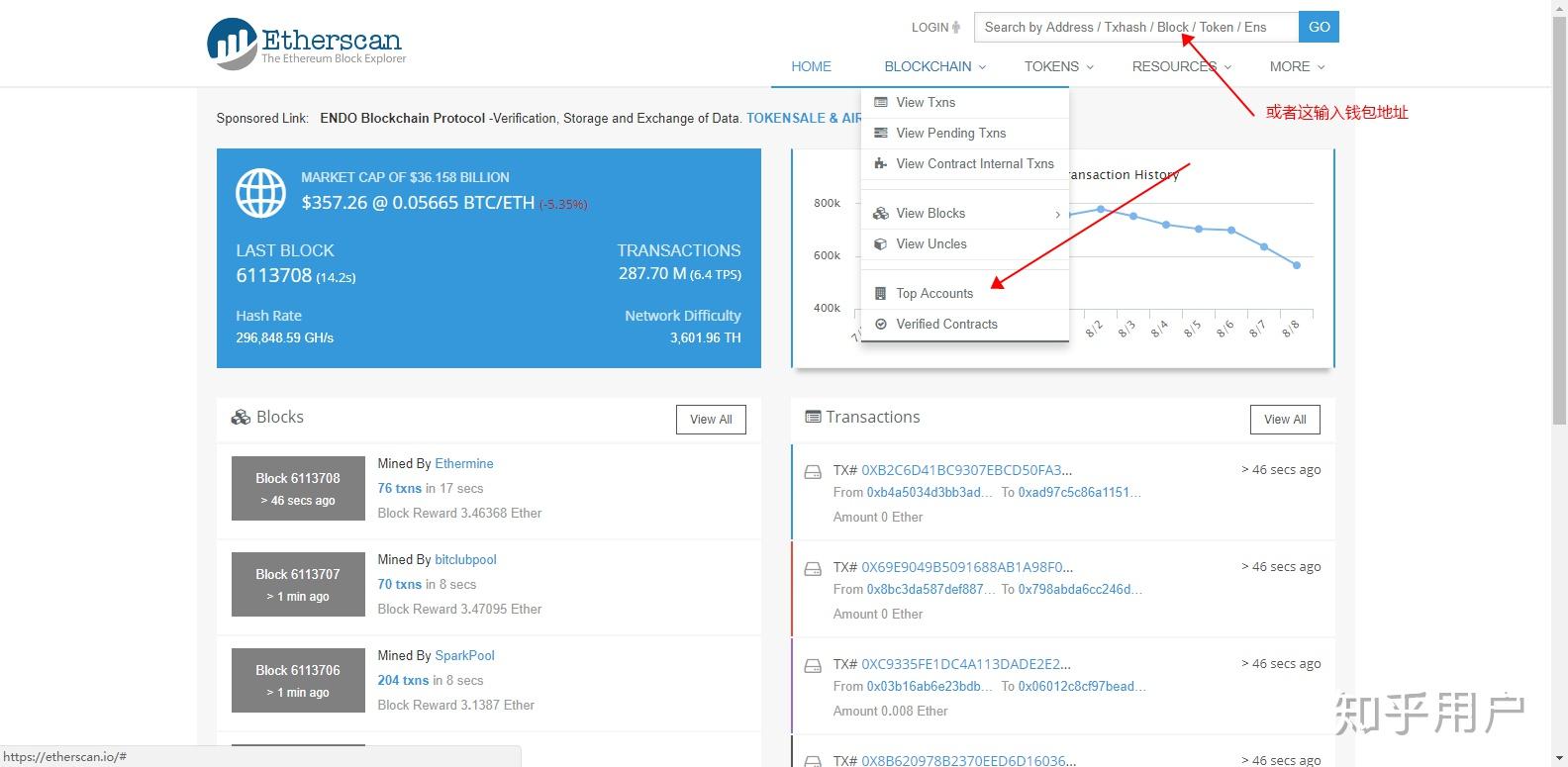Expand the RESOURCES dropdown menu
The width and height of the screenshot is (1568, 767).
pos(1182,66)
